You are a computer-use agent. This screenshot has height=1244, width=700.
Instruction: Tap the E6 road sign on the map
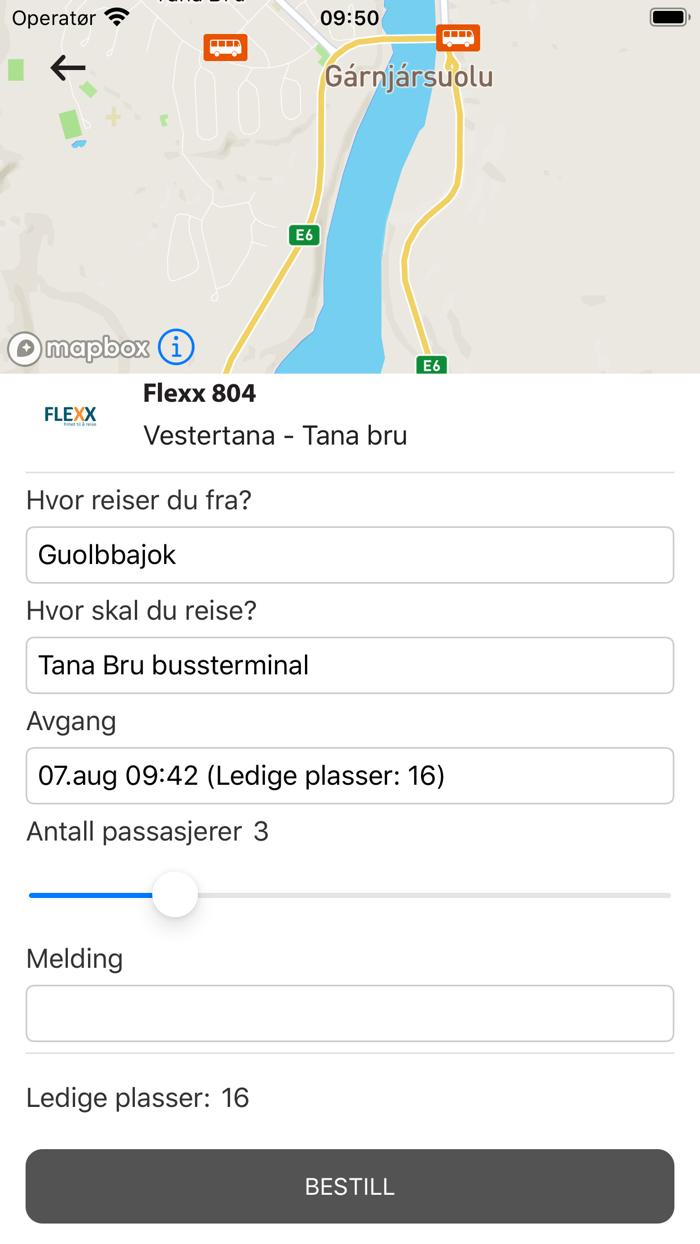point(303,236)
